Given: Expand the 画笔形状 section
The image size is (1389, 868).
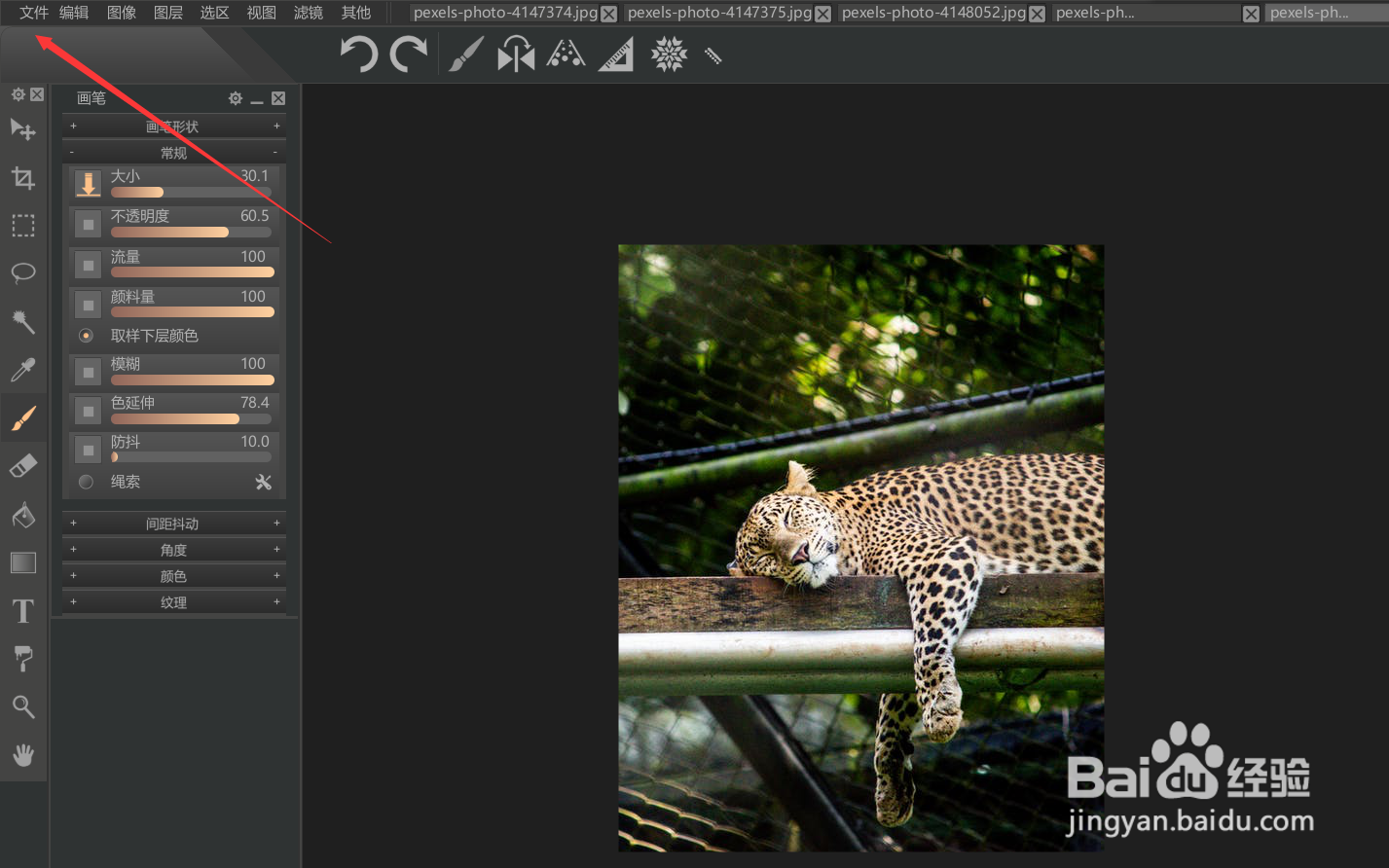Looking at the screenshot, I should click(173, 127).
